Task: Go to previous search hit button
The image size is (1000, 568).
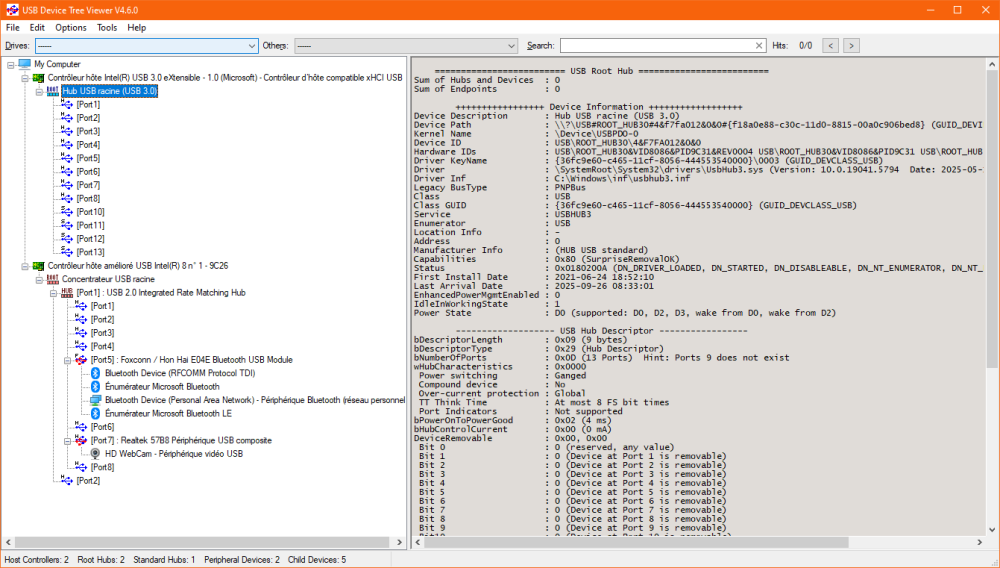Action: coord(830,45)
